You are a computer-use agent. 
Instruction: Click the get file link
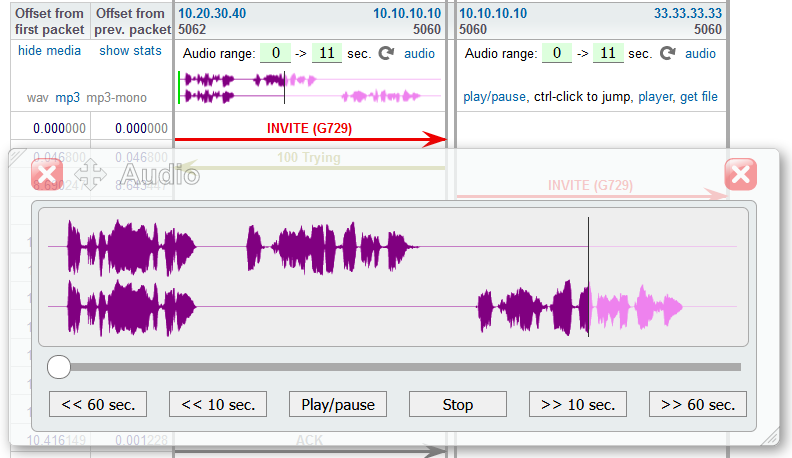click(698, 97)
